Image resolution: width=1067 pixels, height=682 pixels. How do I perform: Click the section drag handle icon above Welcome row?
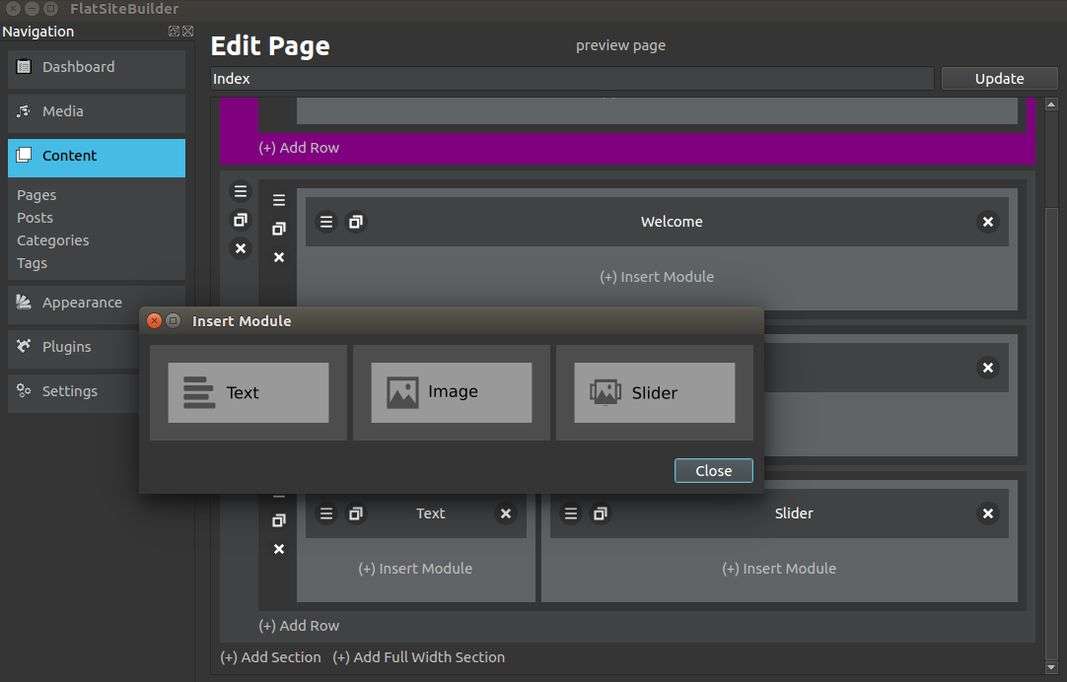pyautogui.click(x=240, y=191)
